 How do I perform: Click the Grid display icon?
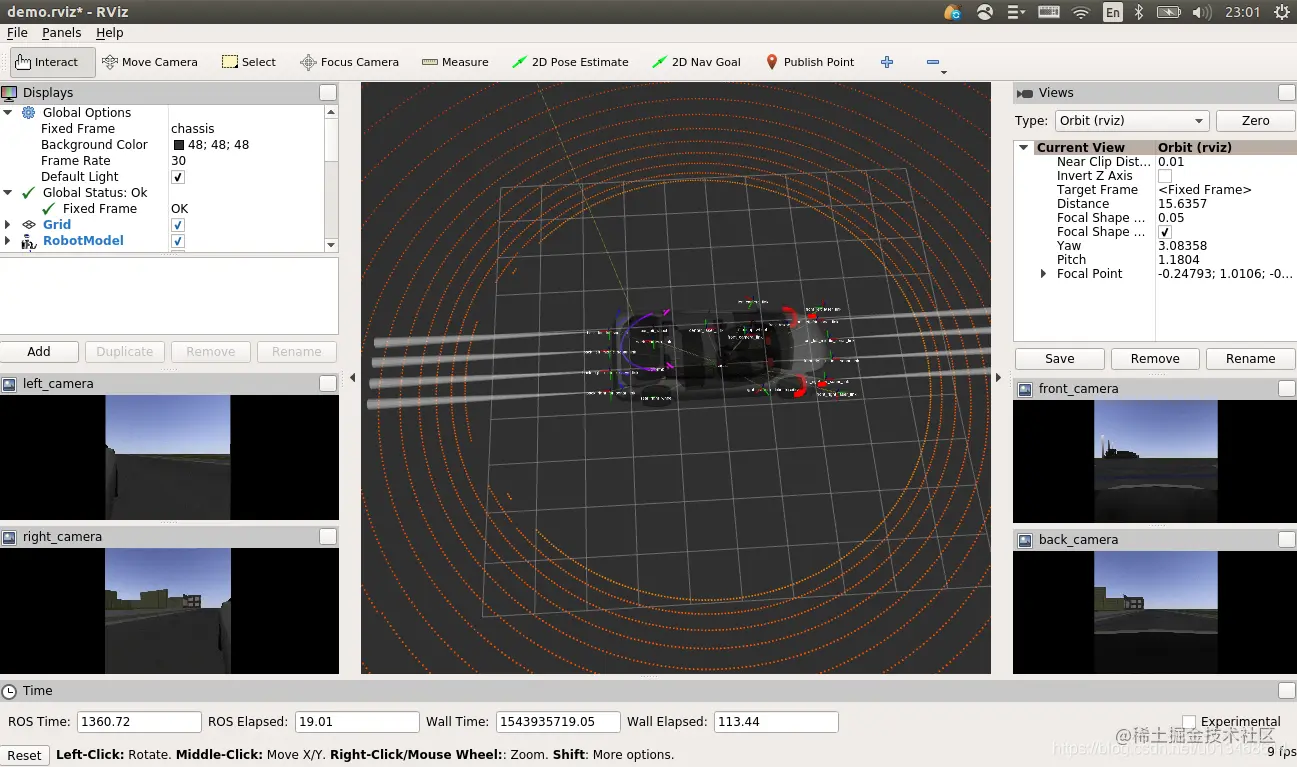[x=28, y=225]
